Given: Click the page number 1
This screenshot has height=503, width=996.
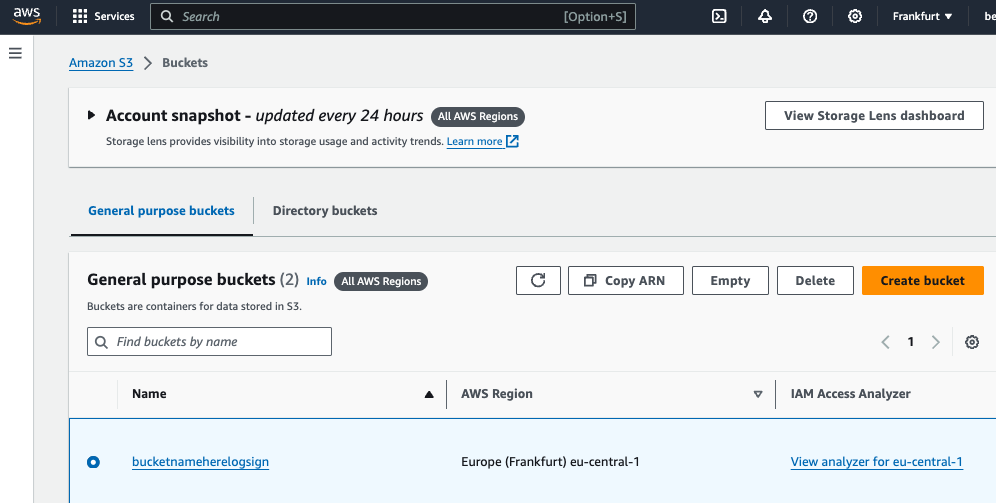Looking at the screenshot, I should [910, 342].
